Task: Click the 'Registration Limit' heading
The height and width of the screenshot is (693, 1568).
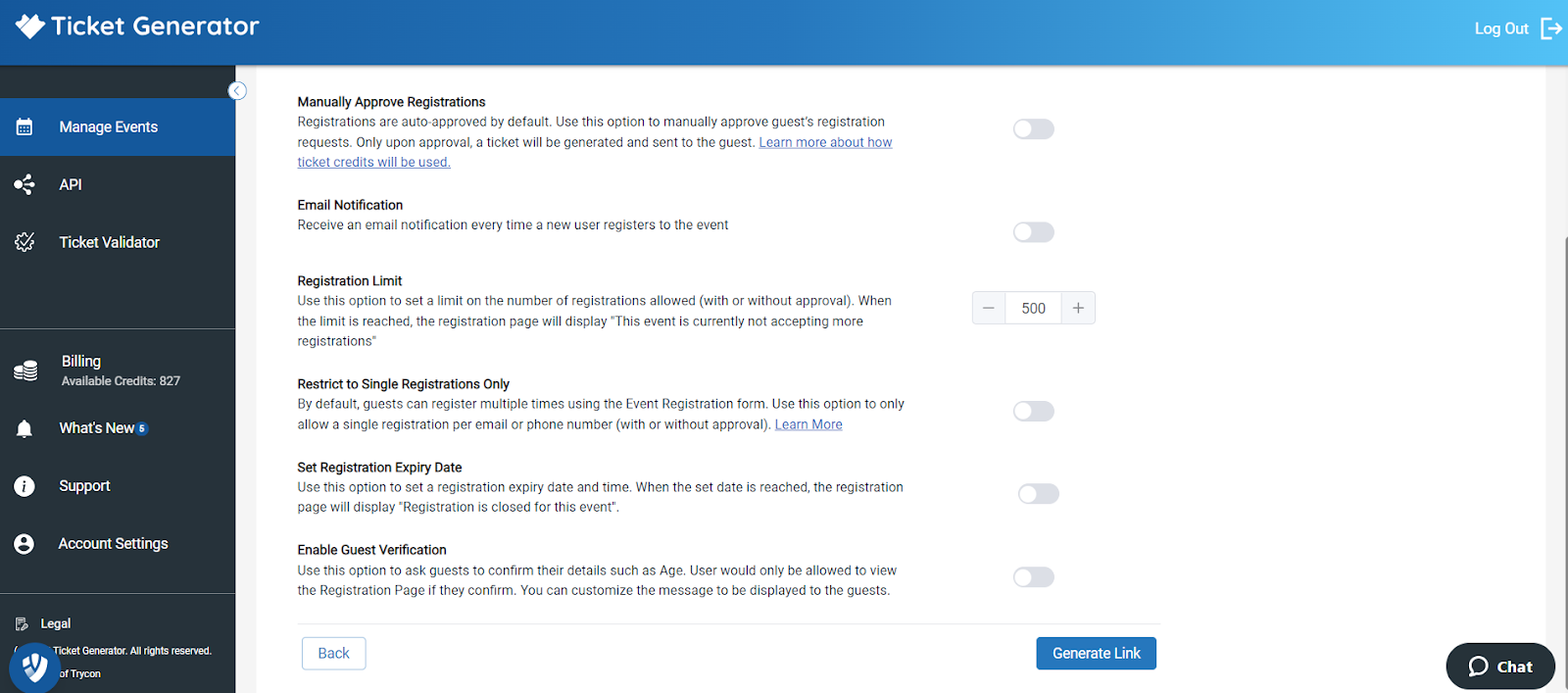Action: pos(350,281)
